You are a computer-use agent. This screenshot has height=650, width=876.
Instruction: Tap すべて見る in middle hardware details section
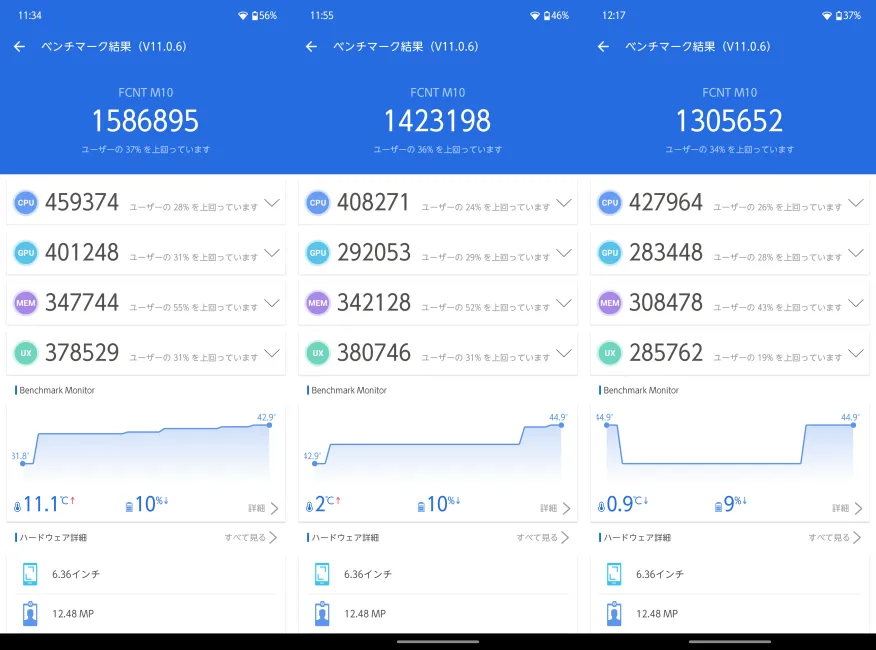point(542,538)
